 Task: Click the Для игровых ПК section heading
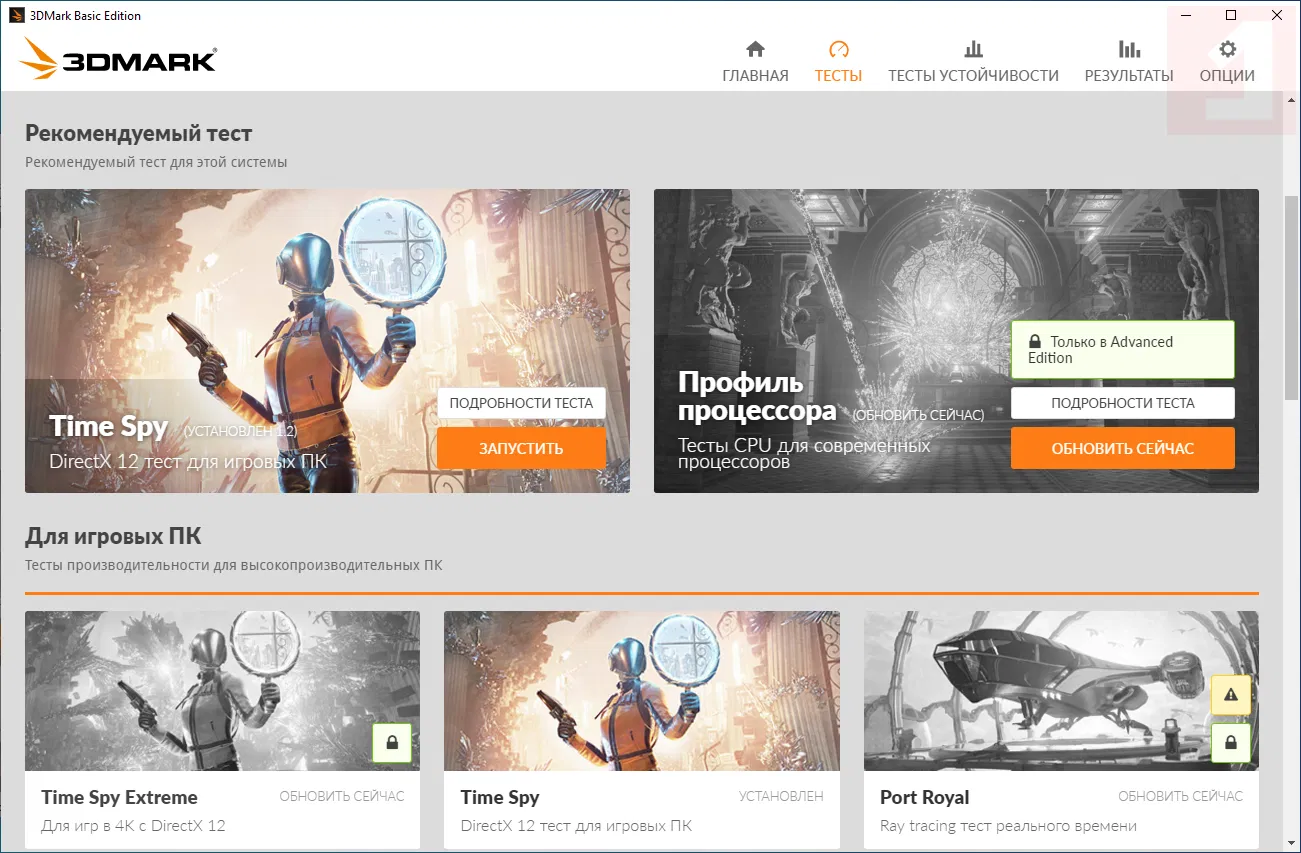point(114,536)
